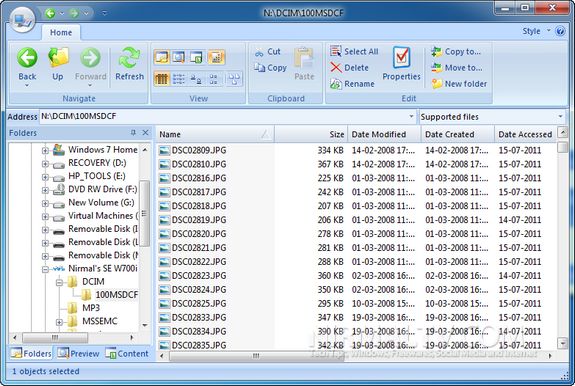Open the Forward button history dropdown arrow
Screen dimensions: 575x386
pos(90,85)
